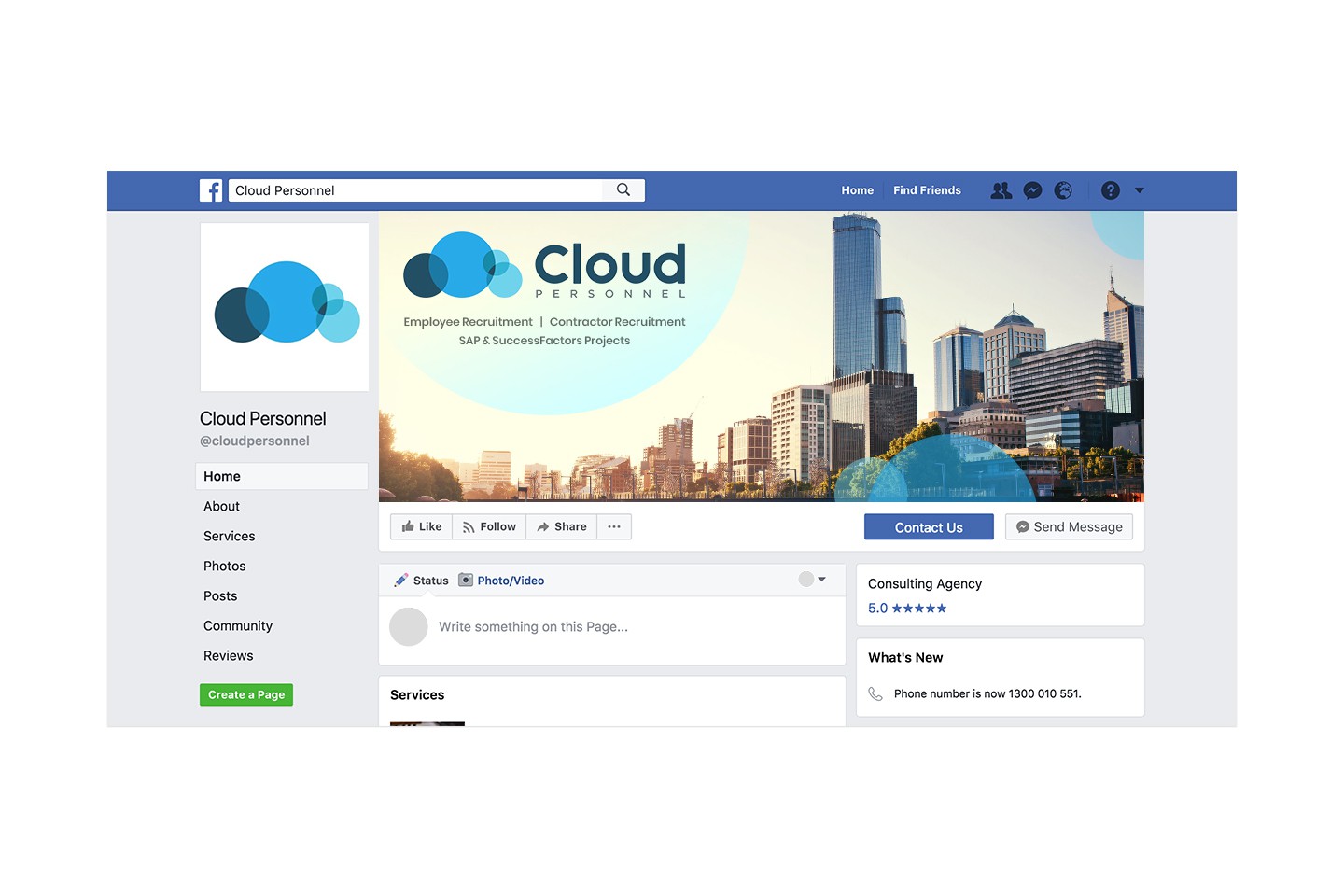Open the Reviews section in sidebar
The height and width of the screenshot is (896, 1344).
[x=229, y=656]
